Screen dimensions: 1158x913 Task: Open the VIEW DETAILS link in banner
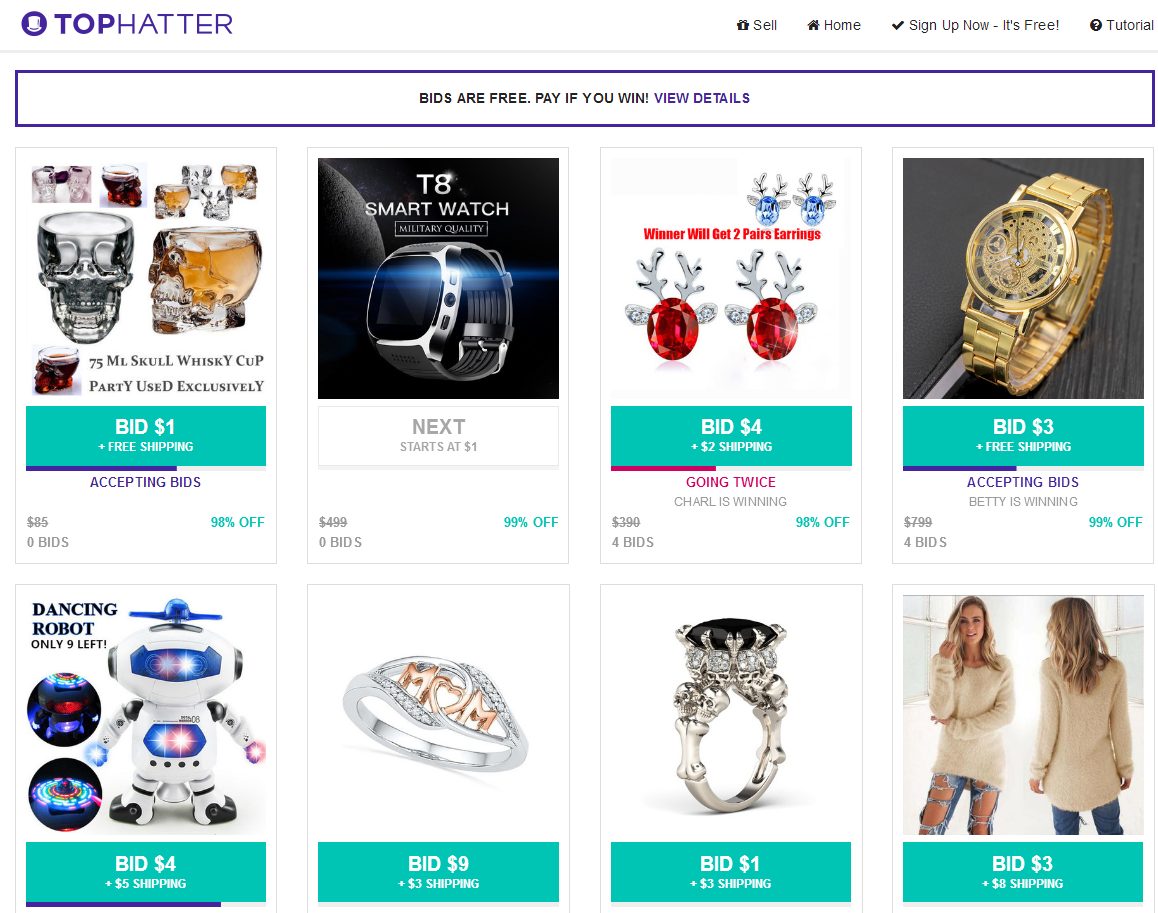[x=702, y=98]
